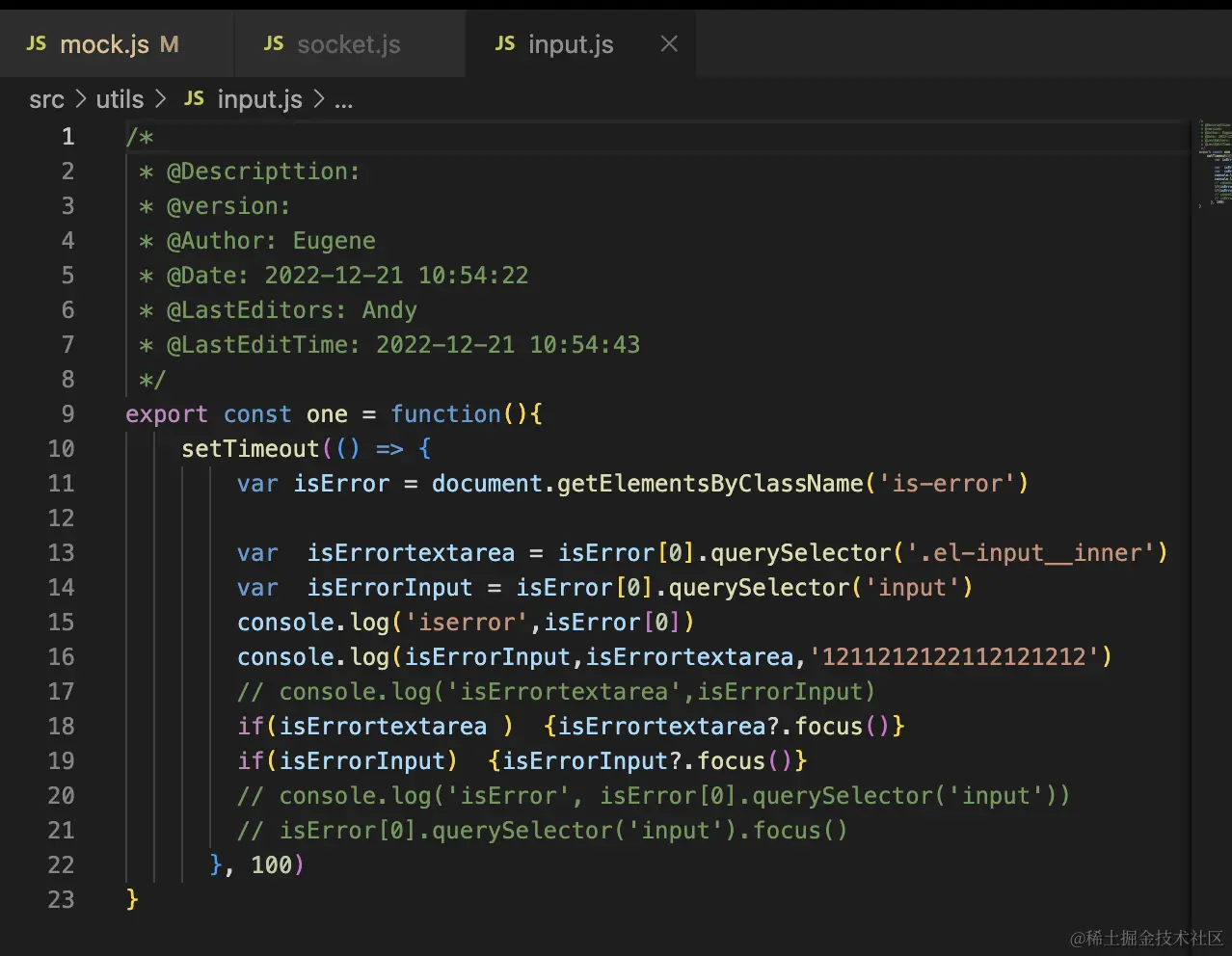Close the input.js tab

pos(669,44)
